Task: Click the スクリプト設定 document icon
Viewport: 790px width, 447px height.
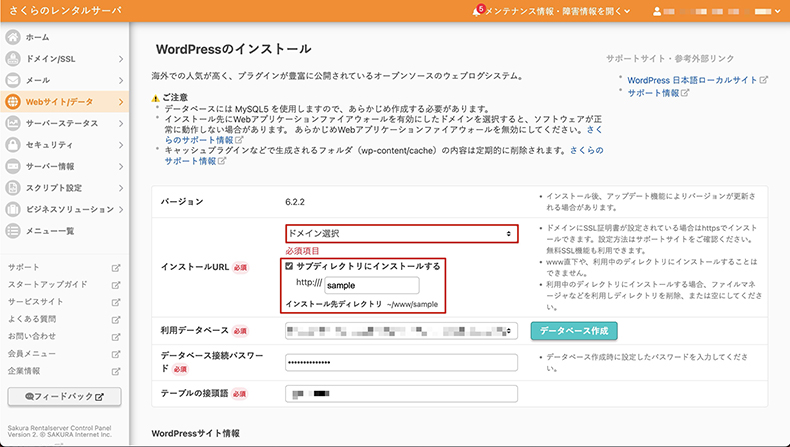Action: pyautogui.click(x=13, y=188)
